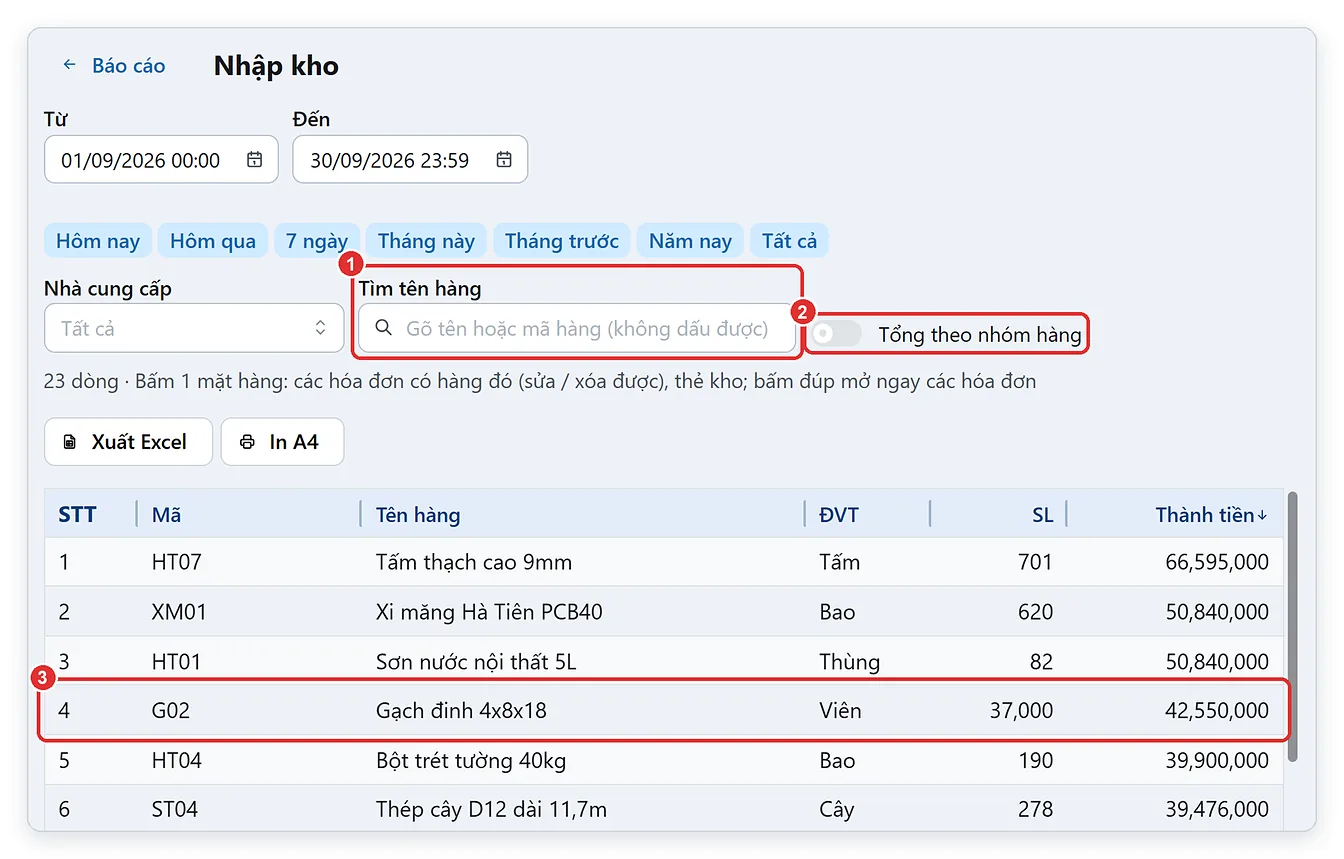This screenshot has height=859, width=1344.
Task: Click amount 39,476,000
Action: coord(1217,809)
